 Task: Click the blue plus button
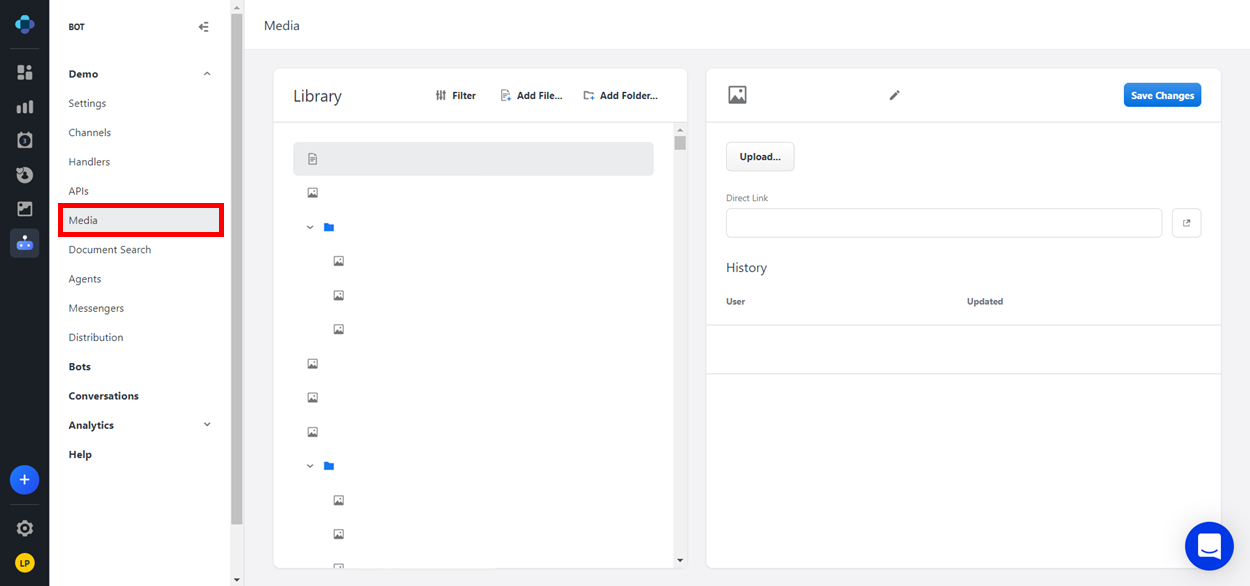pos(25,480)
